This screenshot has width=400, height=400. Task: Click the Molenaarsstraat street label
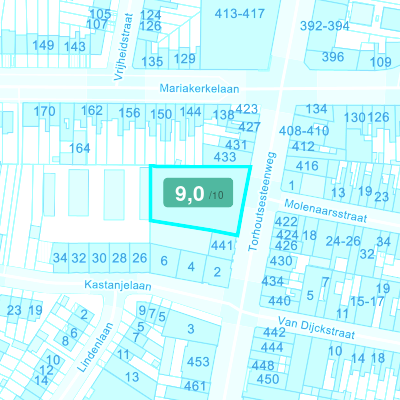click(326, 211)
